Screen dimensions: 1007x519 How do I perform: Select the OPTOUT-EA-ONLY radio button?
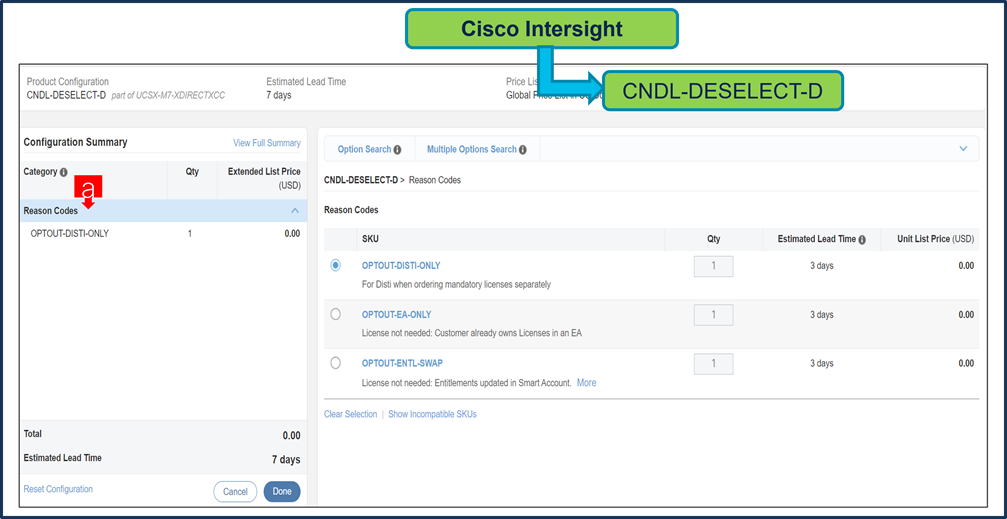click(335, 314)
